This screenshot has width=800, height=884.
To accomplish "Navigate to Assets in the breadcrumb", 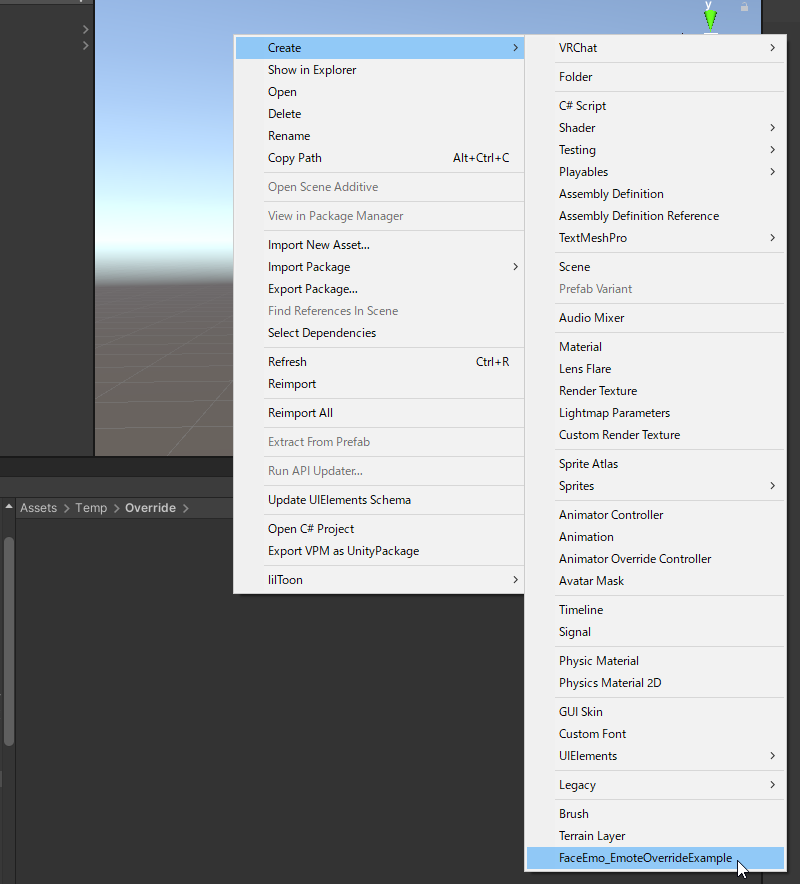I will point(39,508).
